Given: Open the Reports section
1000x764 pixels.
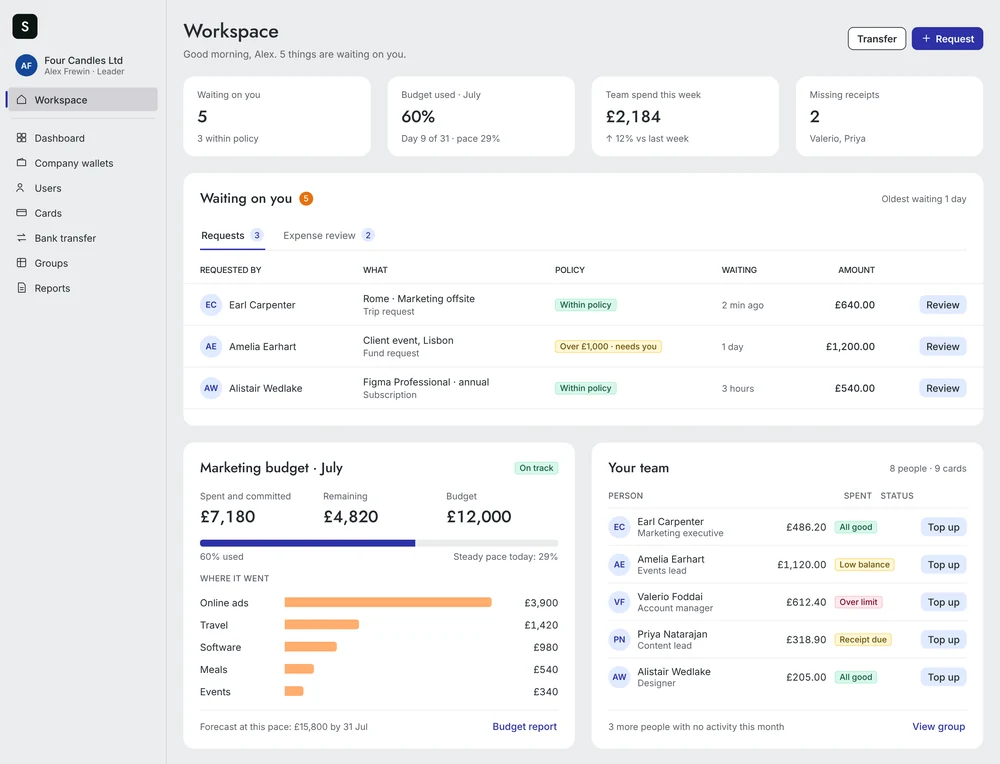Looking at the screenshot, I should click(83, 288).
